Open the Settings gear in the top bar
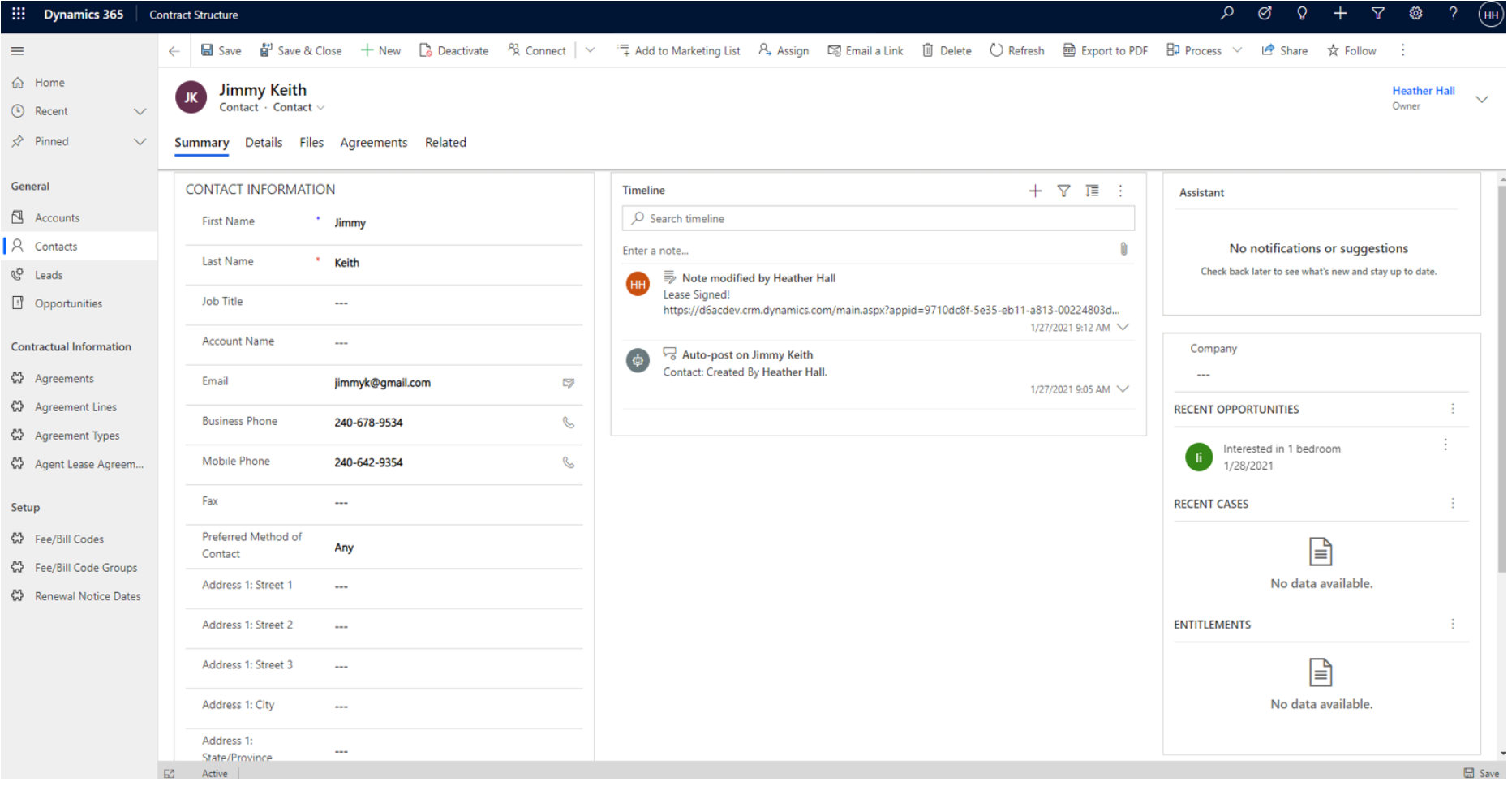 [1415, 14]
